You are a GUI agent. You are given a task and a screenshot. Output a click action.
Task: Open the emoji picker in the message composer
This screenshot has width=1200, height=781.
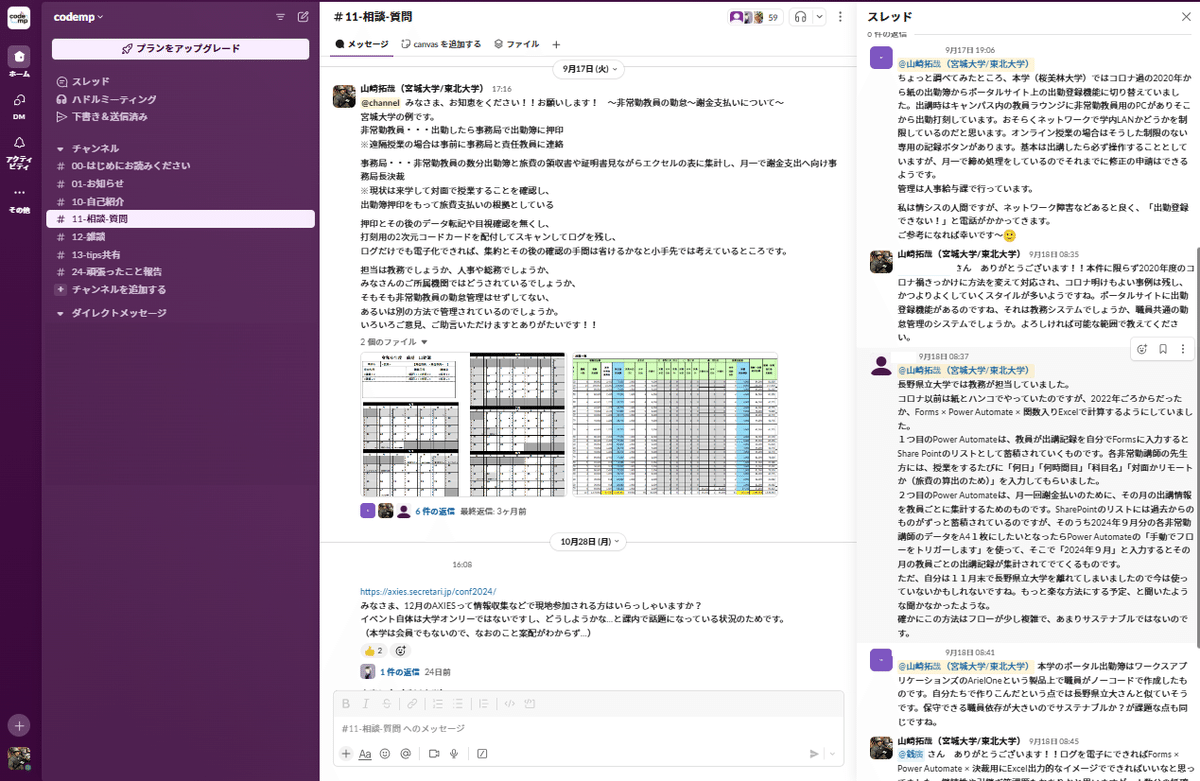pyautogui.click(x=384, y=753)
